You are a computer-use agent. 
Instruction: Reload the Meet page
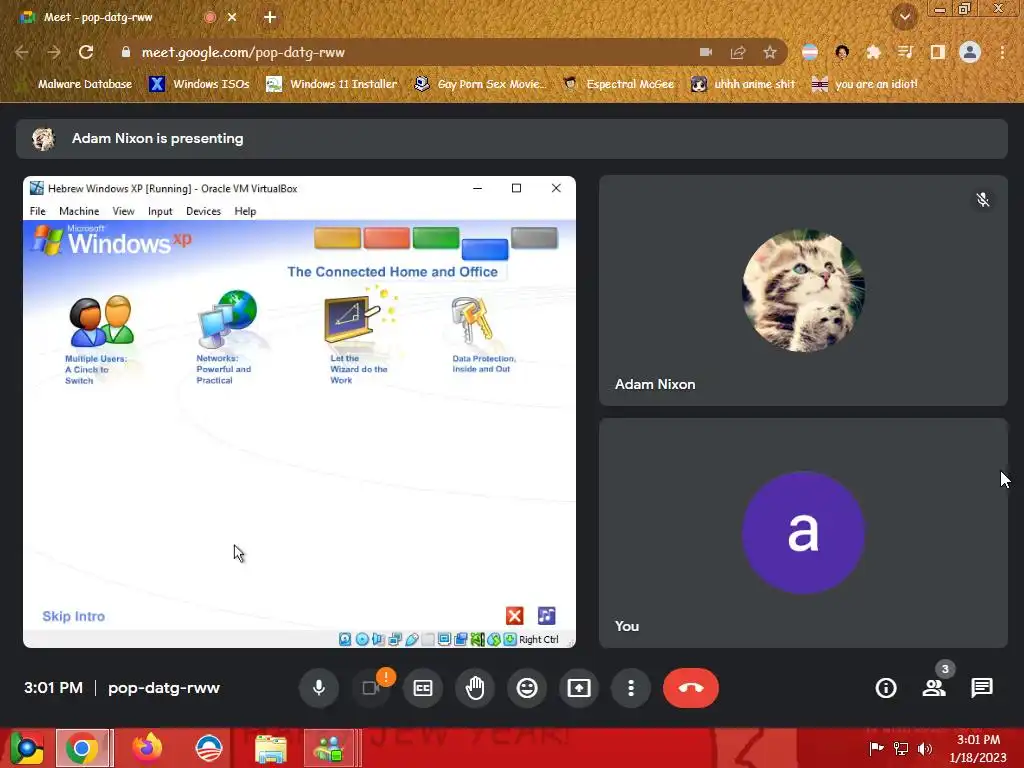pyautogui.click(x=86, y=52)
